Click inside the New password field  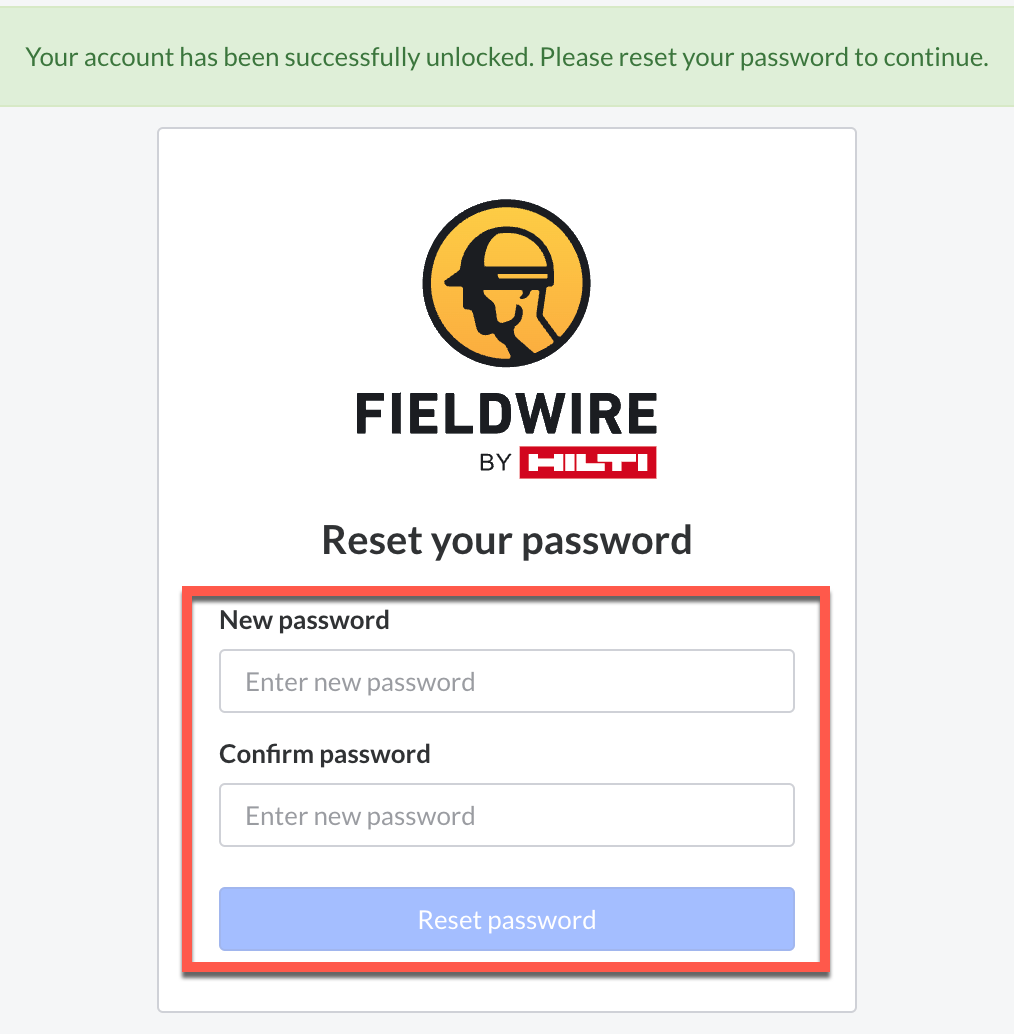pos(506,681)
